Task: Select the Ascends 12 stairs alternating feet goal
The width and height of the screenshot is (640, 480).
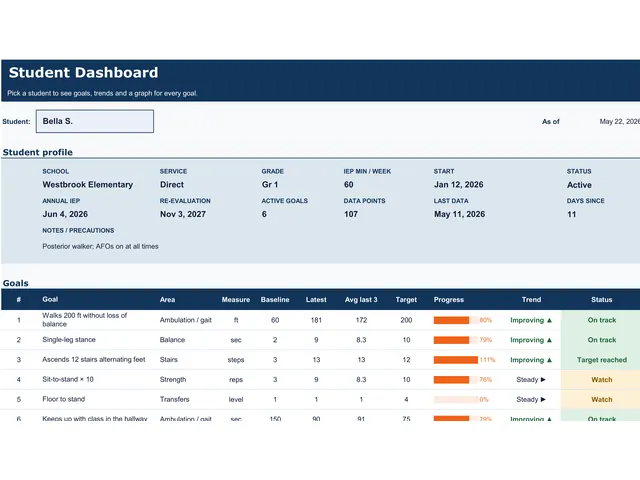Action: [94, 359]
